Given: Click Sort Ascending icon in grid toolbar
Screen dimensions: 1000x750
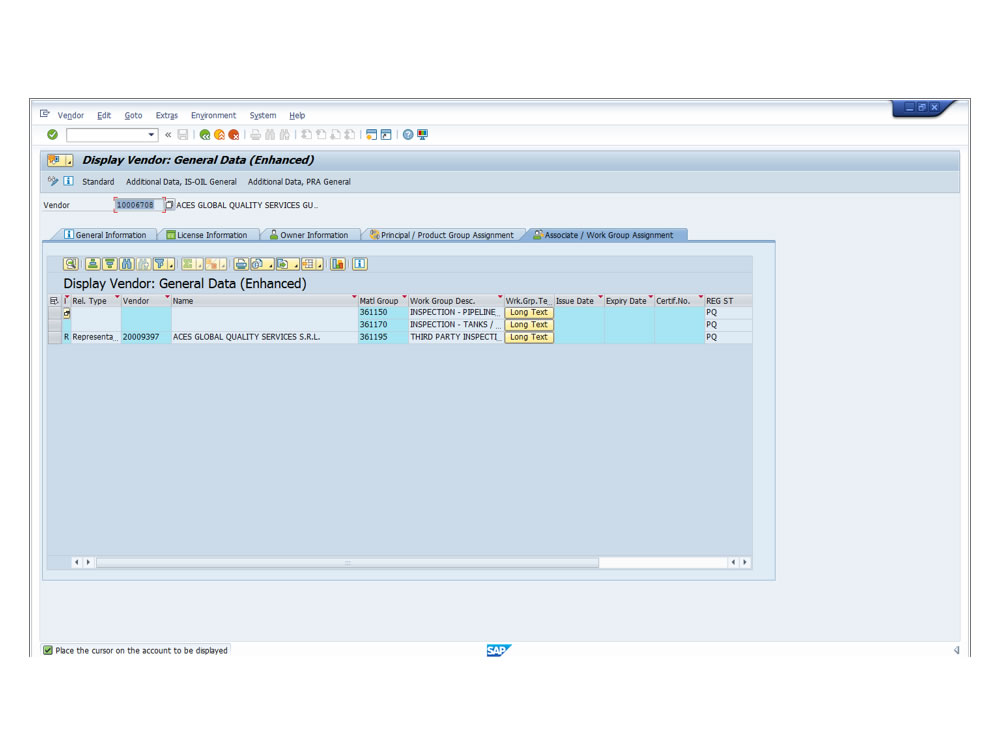Looking at the screenshot, I should [x=93, y=264].
